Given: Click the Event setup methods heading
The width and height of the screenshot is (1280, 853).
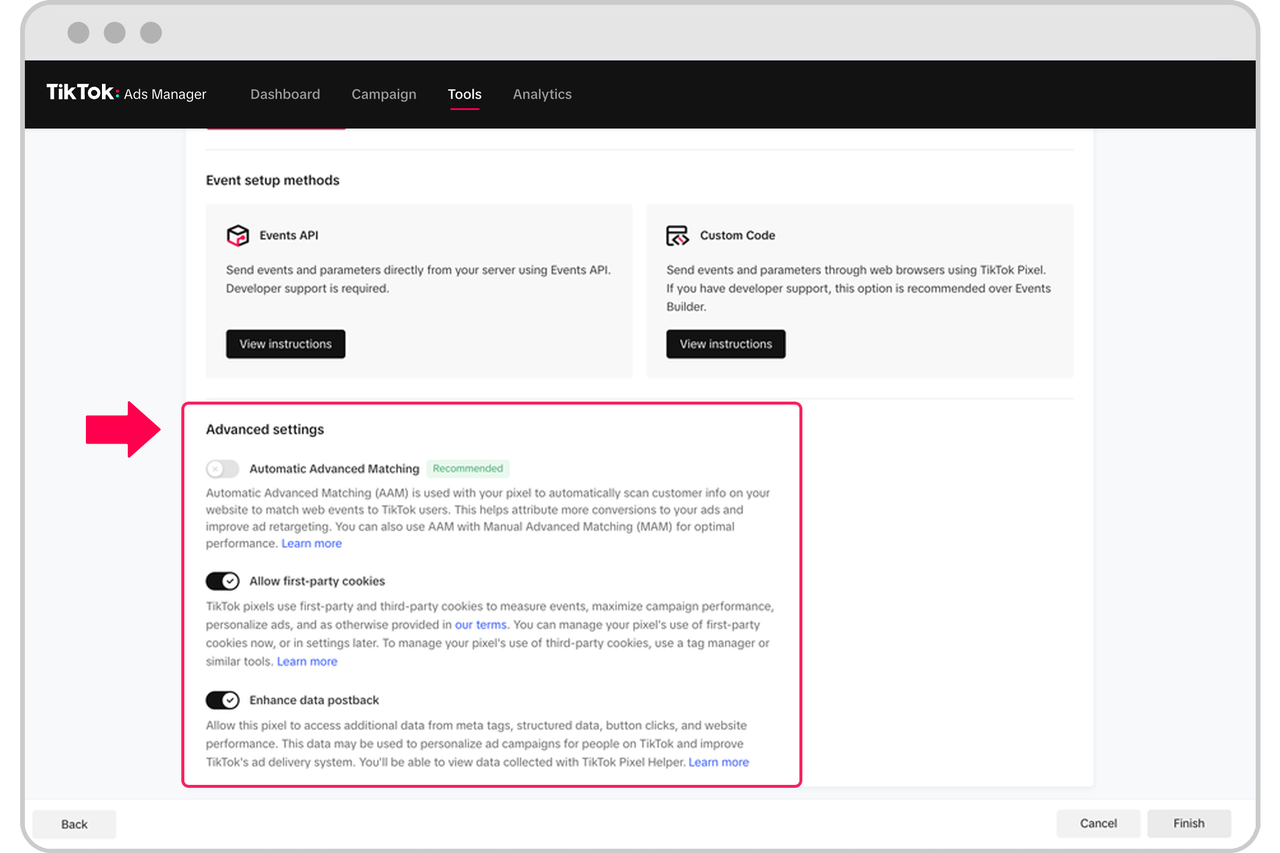Looking at the screenshot, I should [273, 181].
